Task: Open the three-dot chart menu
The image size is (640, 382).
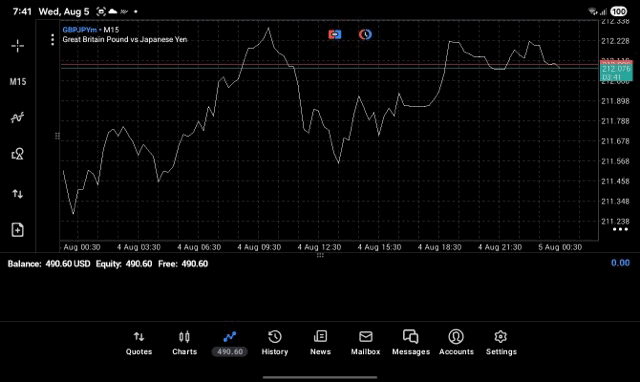Action: [52, 40]
